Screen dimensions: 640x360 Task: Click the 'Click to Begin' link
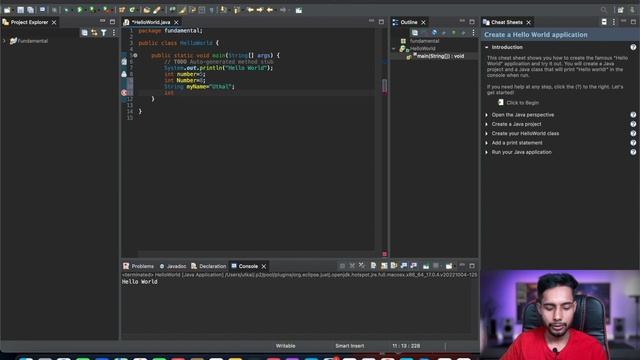522,103
